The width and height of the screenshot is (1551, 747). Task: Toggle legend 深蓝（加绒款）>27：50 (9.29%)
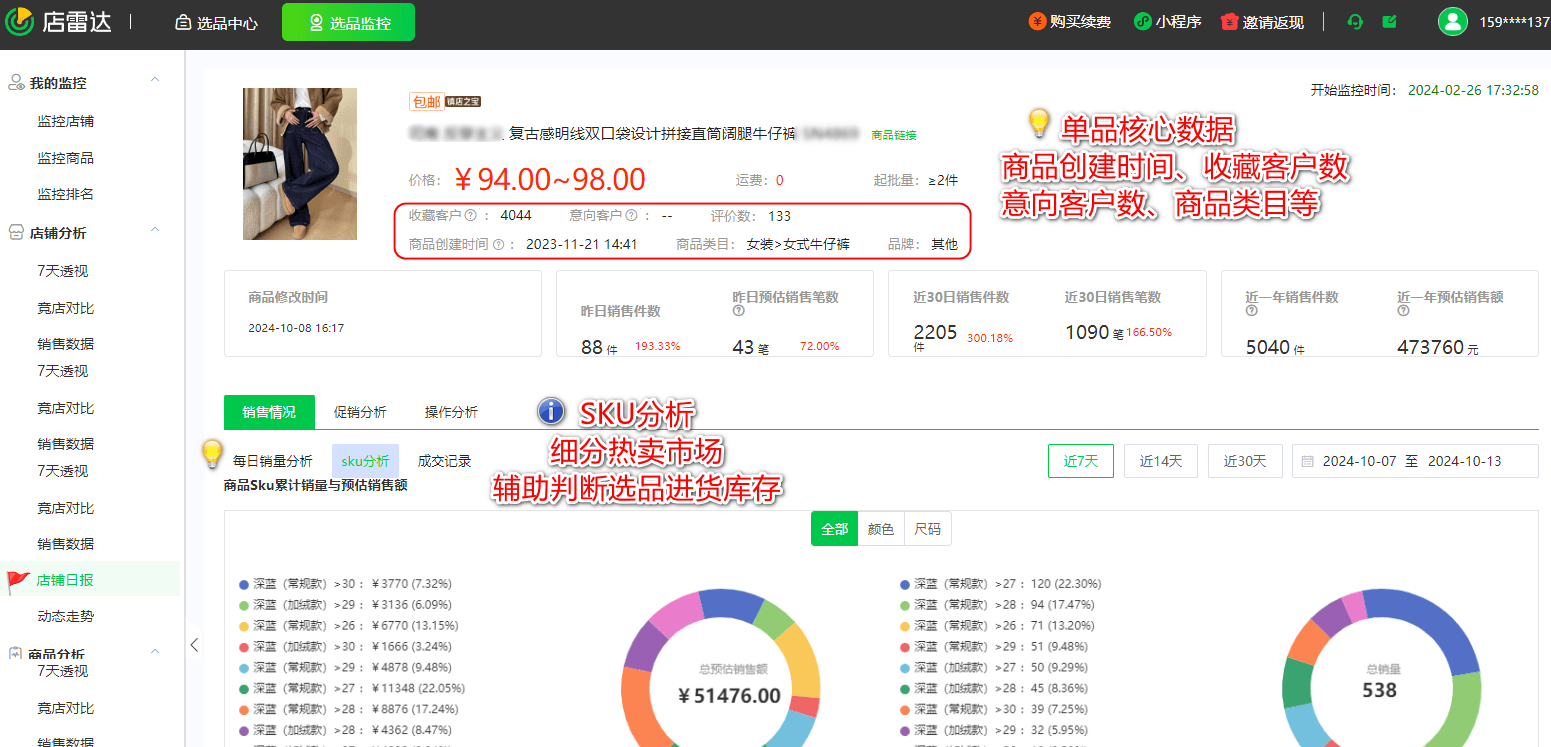pyautogui.click(x=995, y=667)
